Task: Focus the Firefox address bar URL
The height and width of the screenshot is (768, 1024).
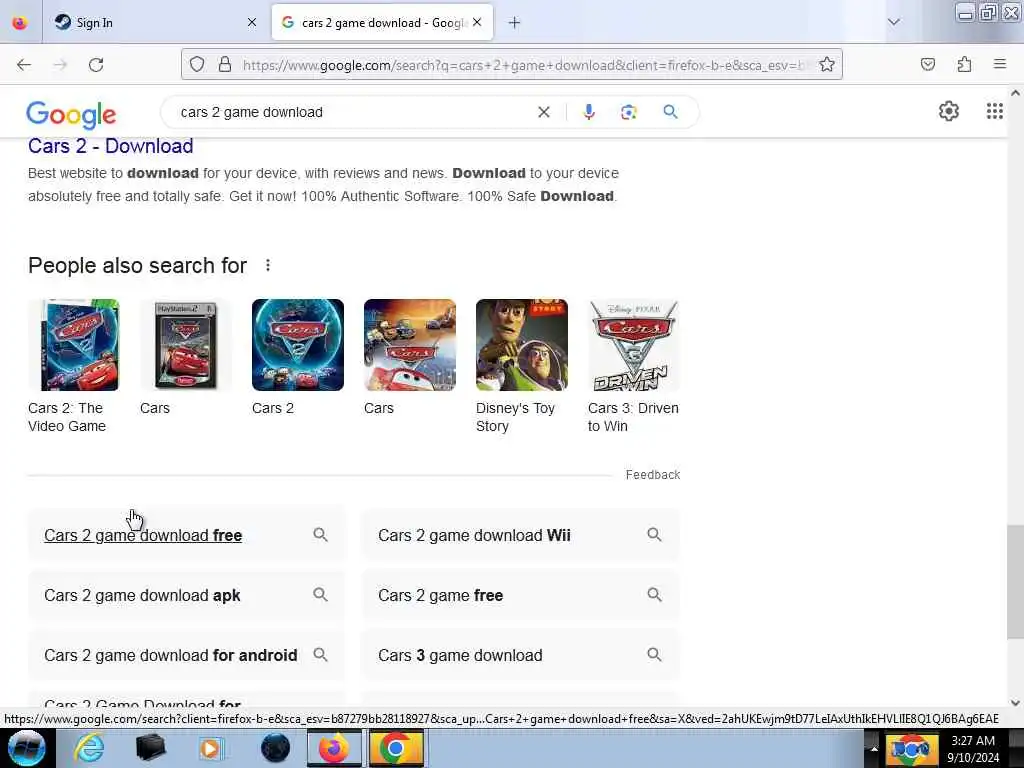Action: pyautogui.click(x=526, y=65)
